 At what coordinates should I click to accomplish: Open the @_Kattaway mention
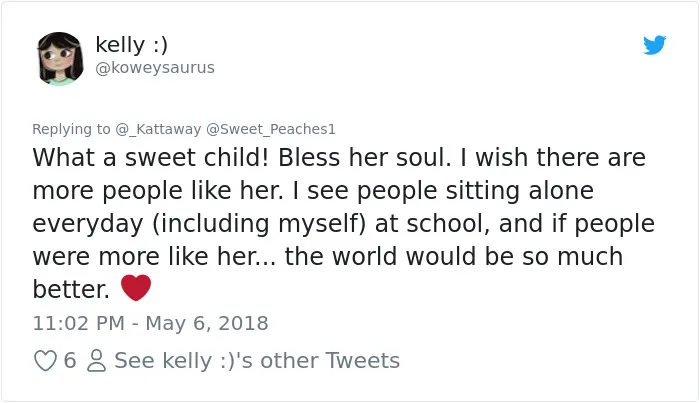pyautogui.click(x=158, y=129)
